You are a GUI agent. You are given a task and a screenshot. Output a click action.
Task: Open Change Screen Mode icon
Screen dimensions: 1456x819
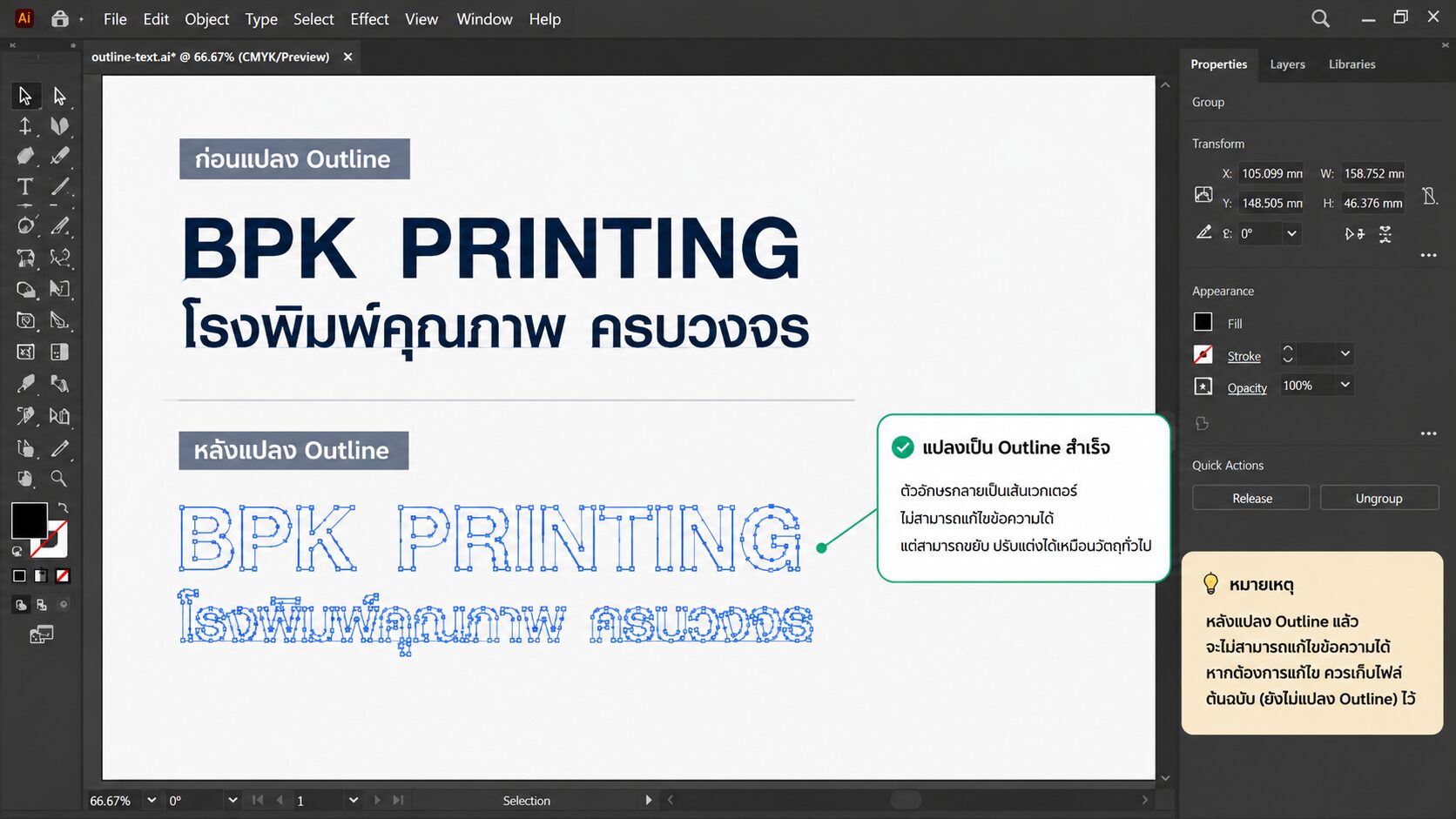click(41, 634)
